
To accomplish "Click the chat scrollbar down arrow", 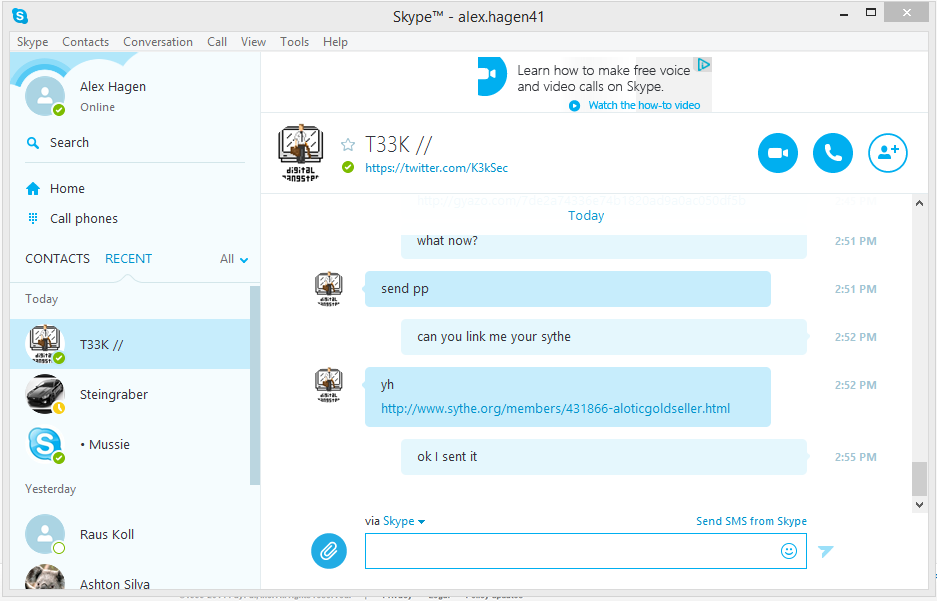I will coord(919,505).
